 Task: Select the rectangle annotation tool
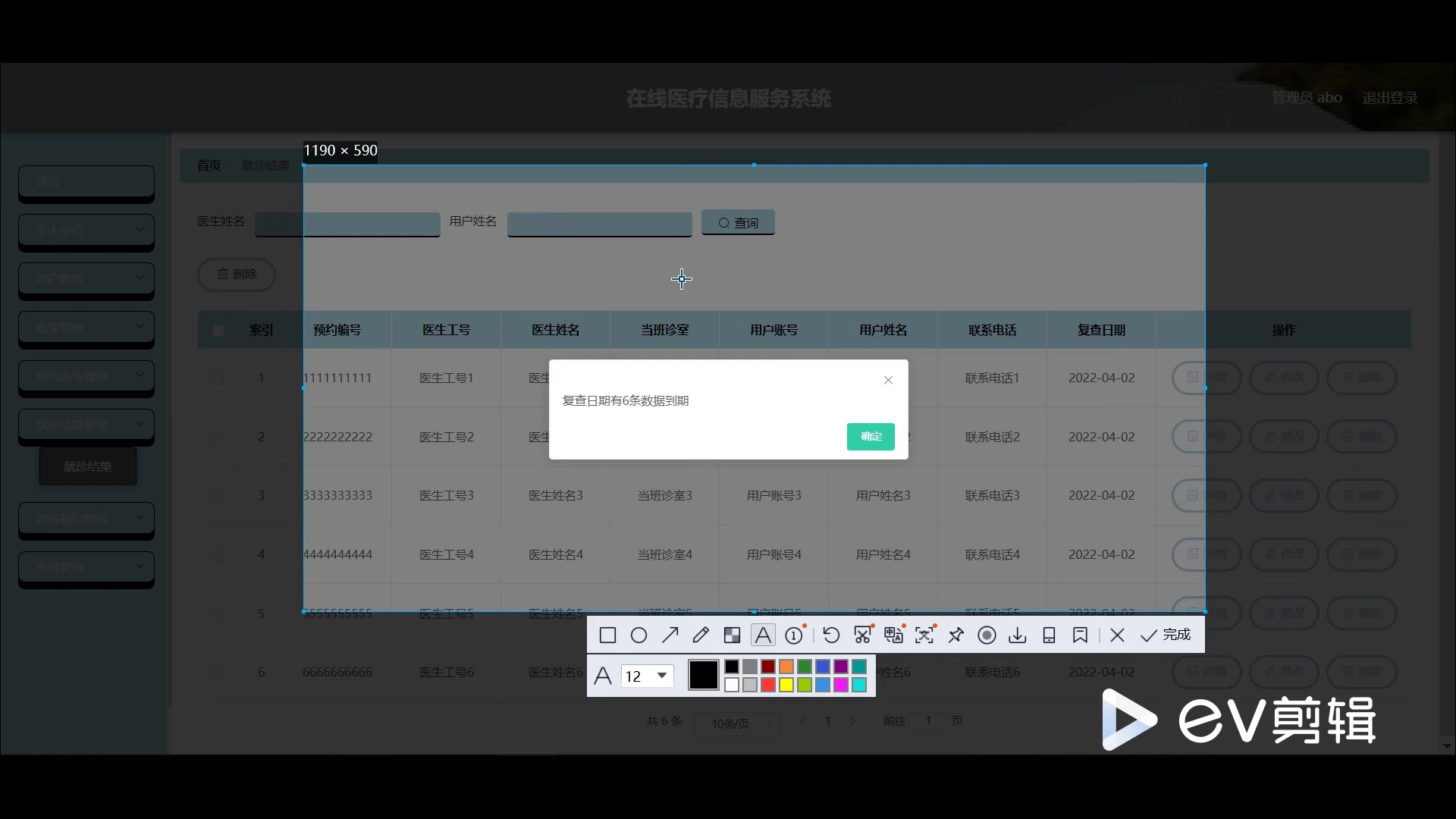(607, 635)
